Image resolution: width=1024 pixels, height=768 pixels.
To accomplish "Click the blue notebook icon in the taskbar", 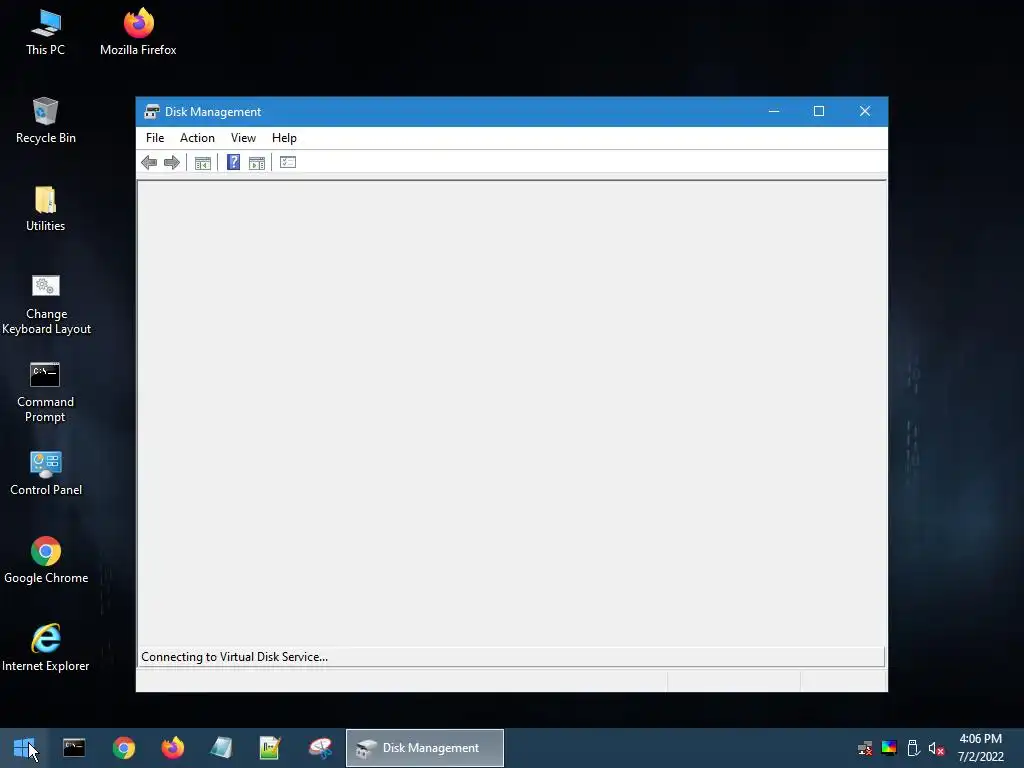I will (x=221, y=748).
